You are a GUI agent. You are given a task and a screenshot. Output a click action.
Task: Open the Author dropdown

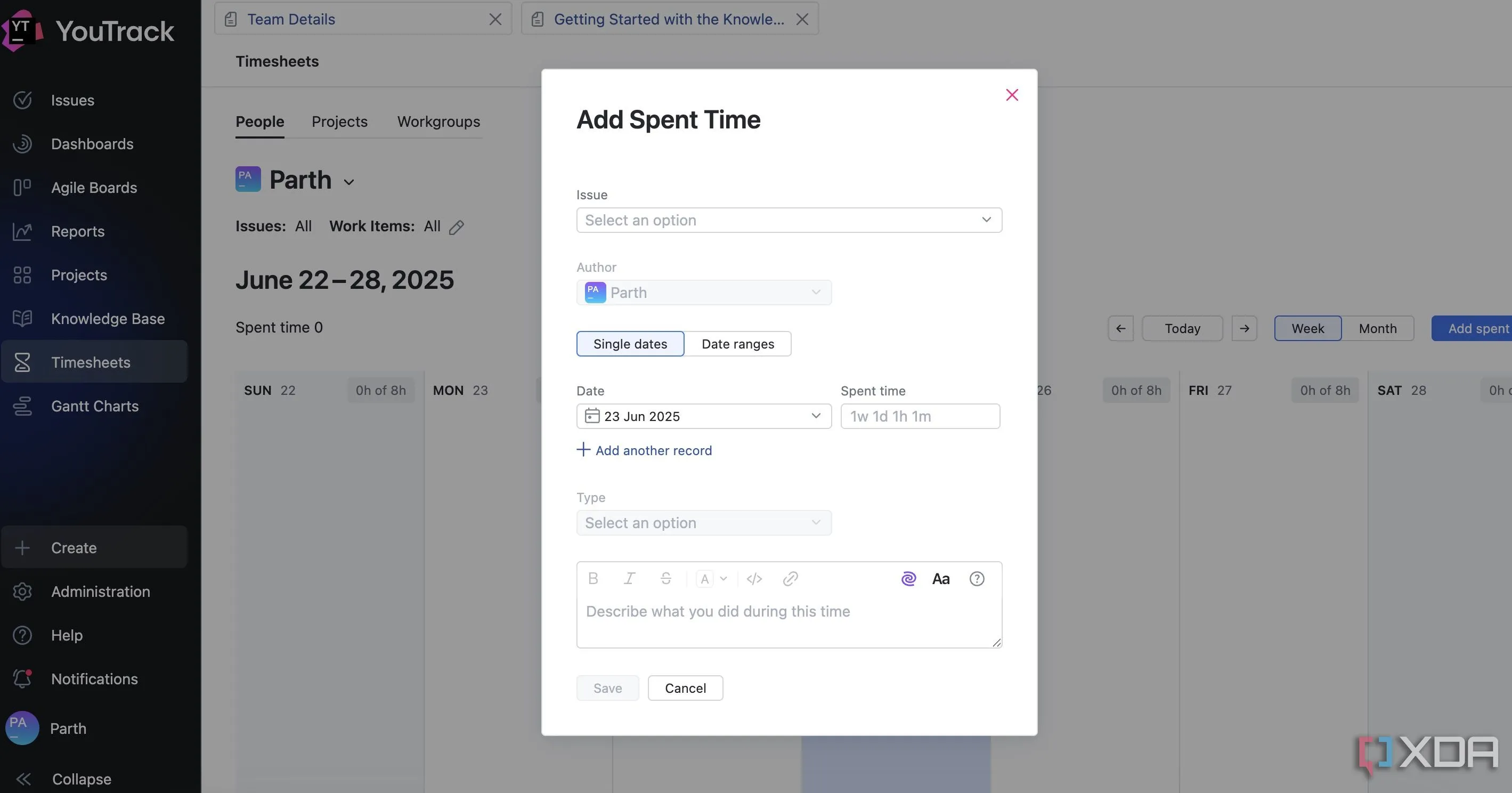point(704,293)
